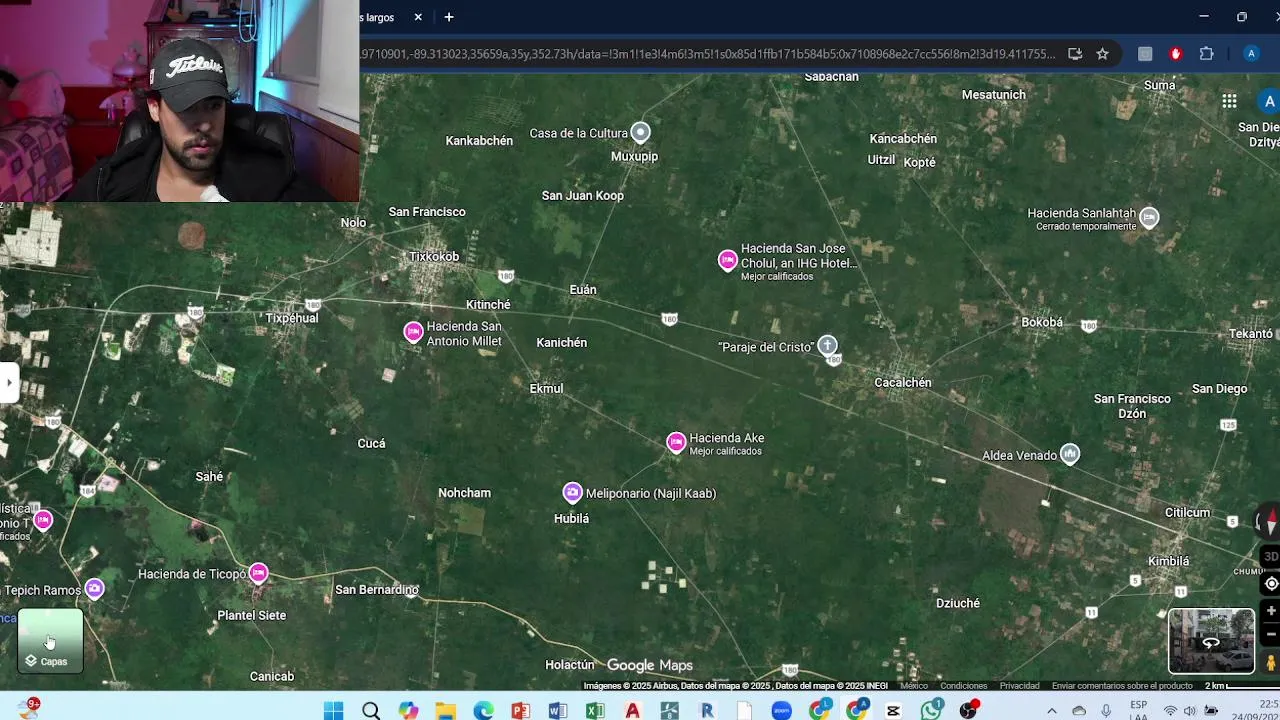The image size is (1280, 720).
Task: Select the Hacienda San Jose Cholul hotel pin
Action: (x=728, y=261)
